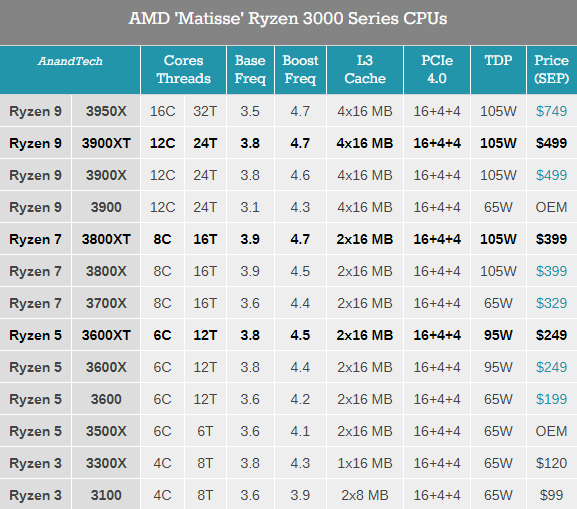Click the 4.4 boost frequency of 3700X
This screenshot has height=509, width=577.
coord(300,303)
